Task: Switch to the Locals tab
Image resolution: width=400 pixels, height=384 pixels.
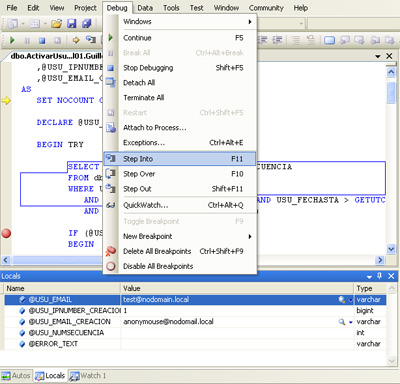Action: (50, 376)
